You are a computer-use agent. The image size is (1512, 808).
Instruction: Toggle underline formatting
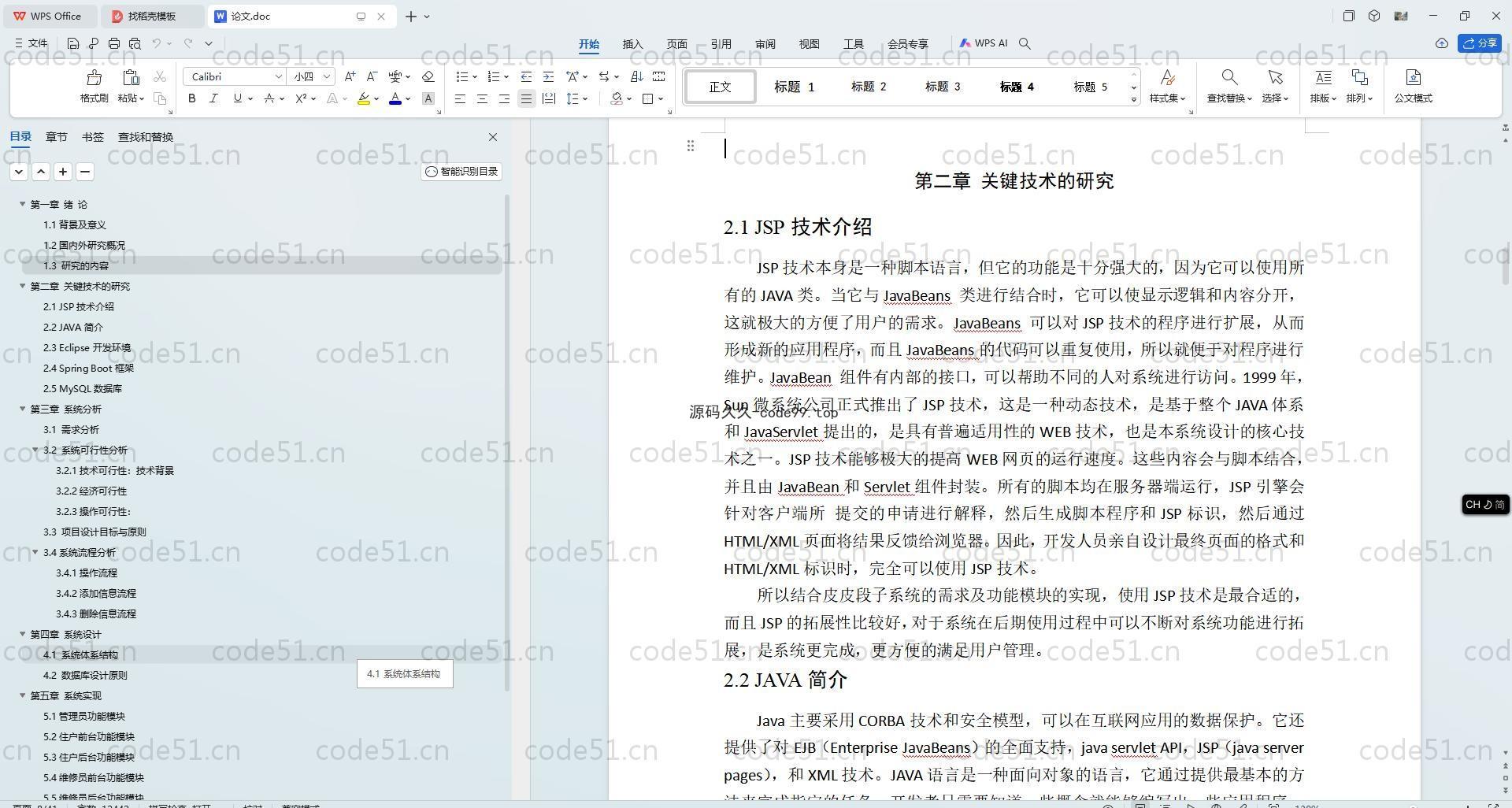(237, 98)
